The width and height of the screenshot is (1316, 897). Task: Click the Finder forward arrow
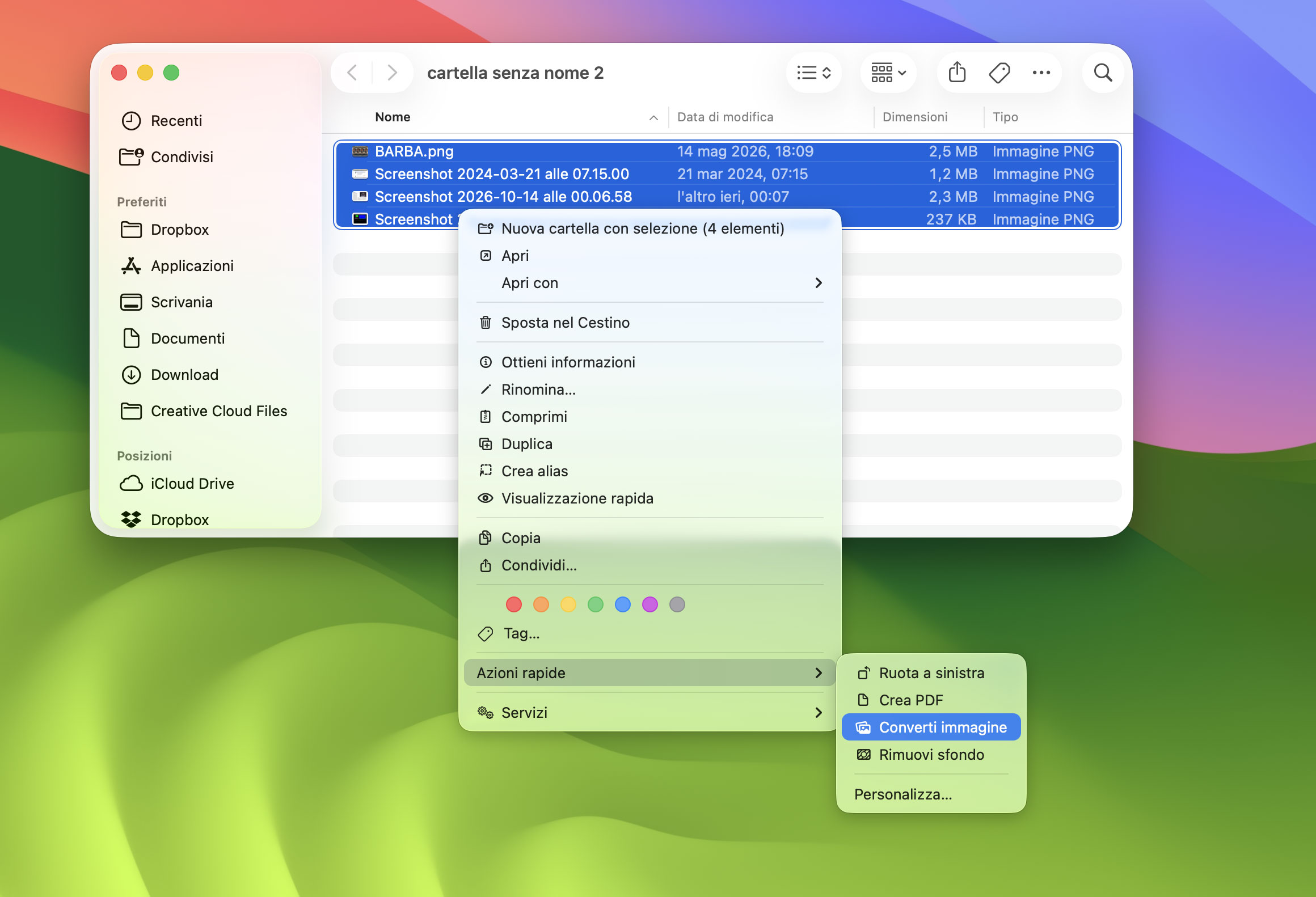(x=392, y=73)
